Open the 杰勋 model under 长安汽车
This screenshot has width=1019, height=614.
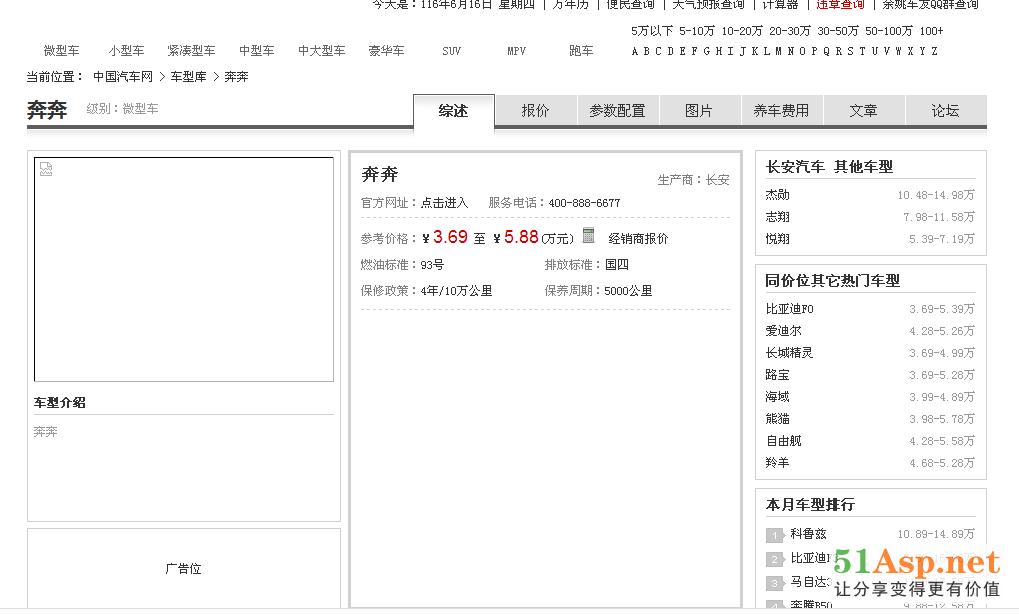pyautogui.click(x=777, y=195)
